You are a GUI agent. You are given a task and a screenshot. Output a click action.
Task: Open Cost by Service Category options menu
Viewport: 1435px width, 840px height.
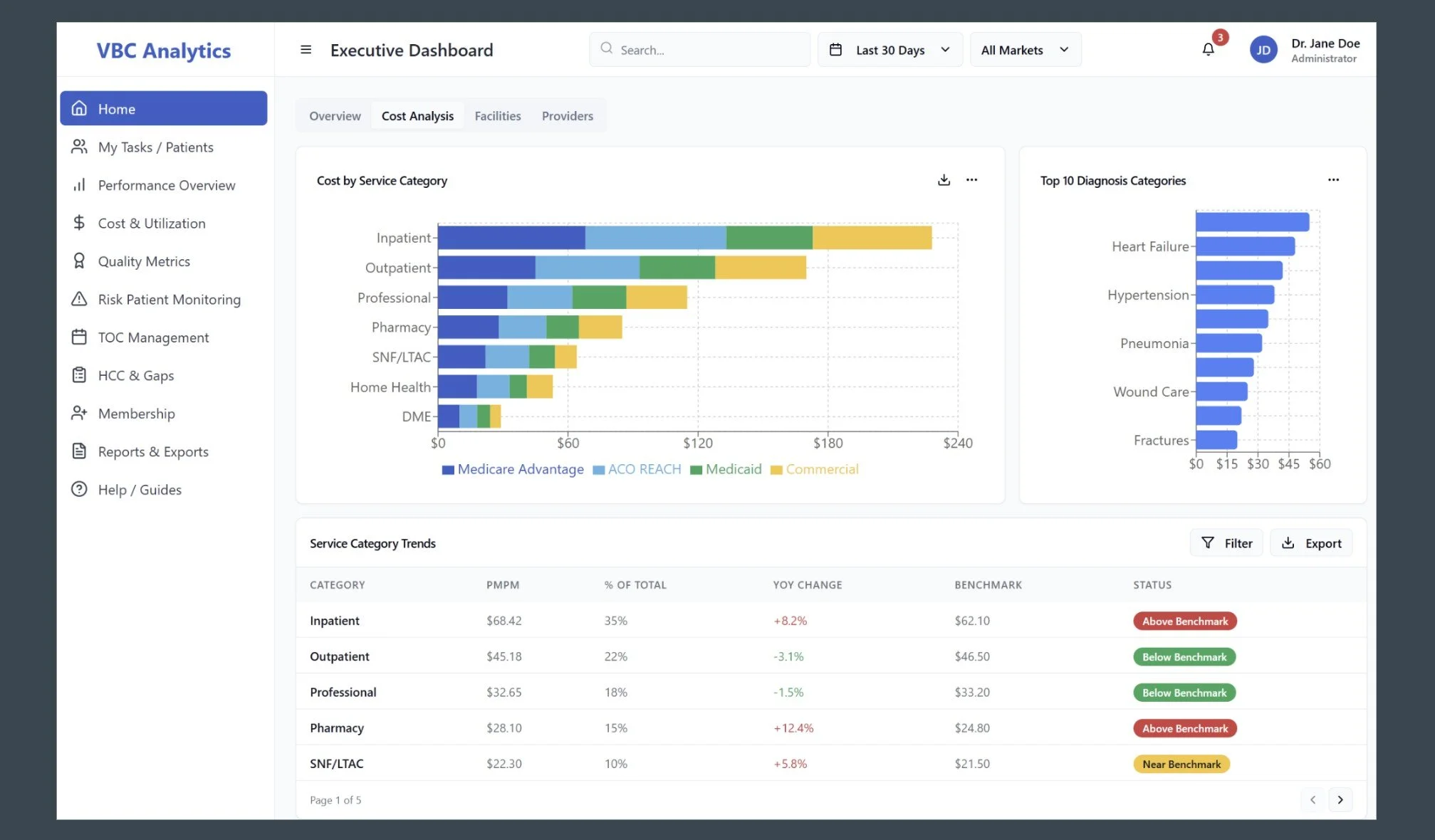pyautogui.click(x=971, y=180)
